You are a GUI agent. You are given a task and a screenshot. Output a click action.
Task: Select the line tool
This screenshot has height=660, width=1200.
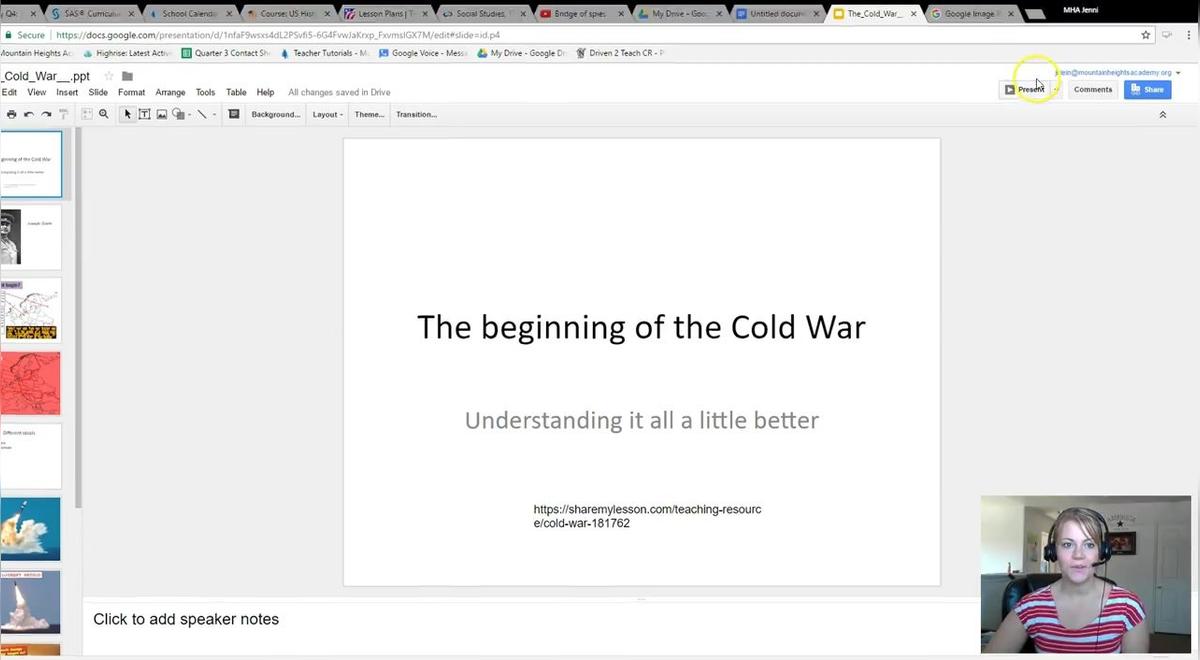pyautogui.click(x=200, y=114)
